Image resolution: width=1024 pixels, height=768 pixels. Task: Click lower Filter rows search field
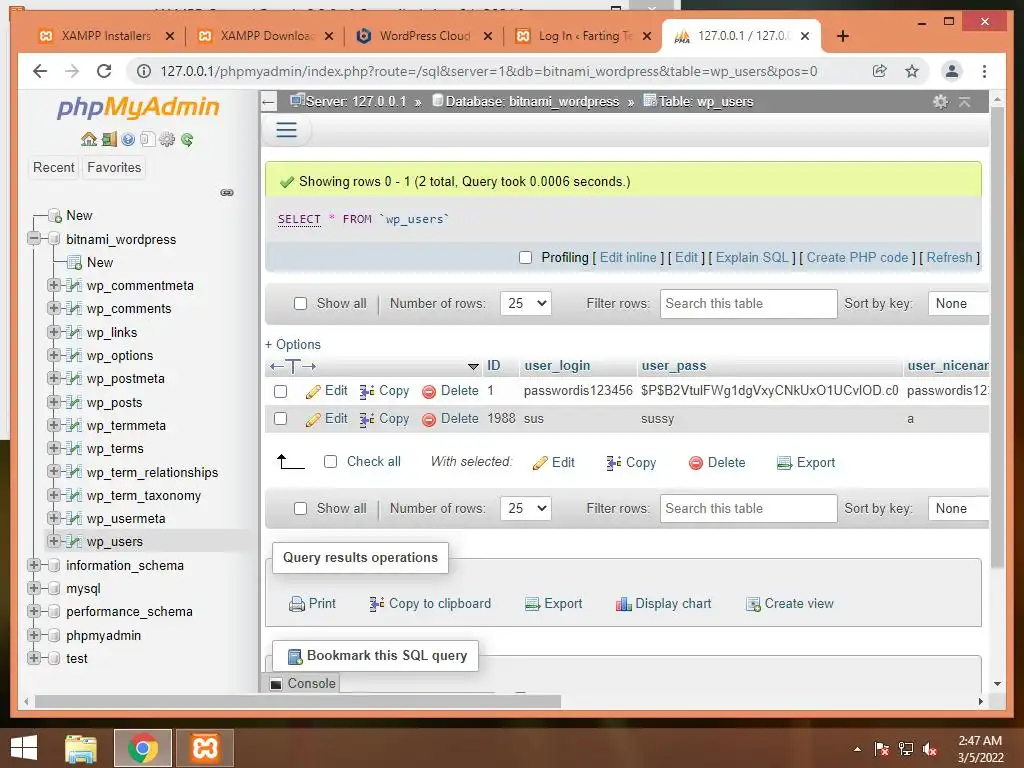coord(748,509)
